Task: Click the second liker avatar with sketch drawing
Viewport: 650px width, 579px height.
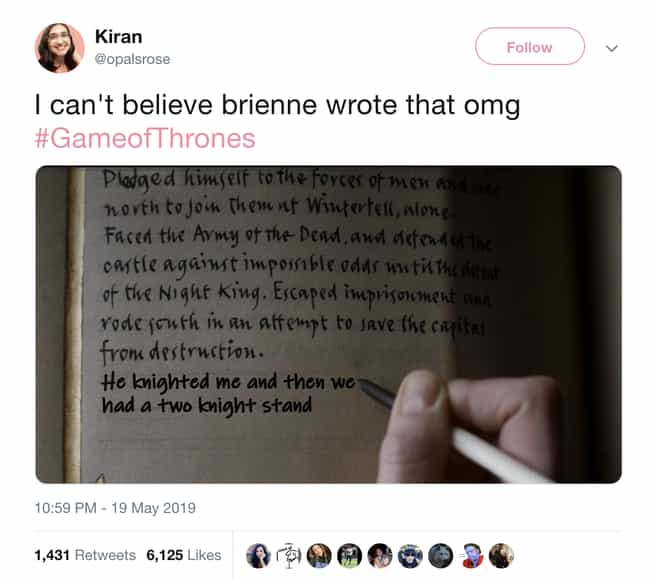Action: (x=289, y=555)
